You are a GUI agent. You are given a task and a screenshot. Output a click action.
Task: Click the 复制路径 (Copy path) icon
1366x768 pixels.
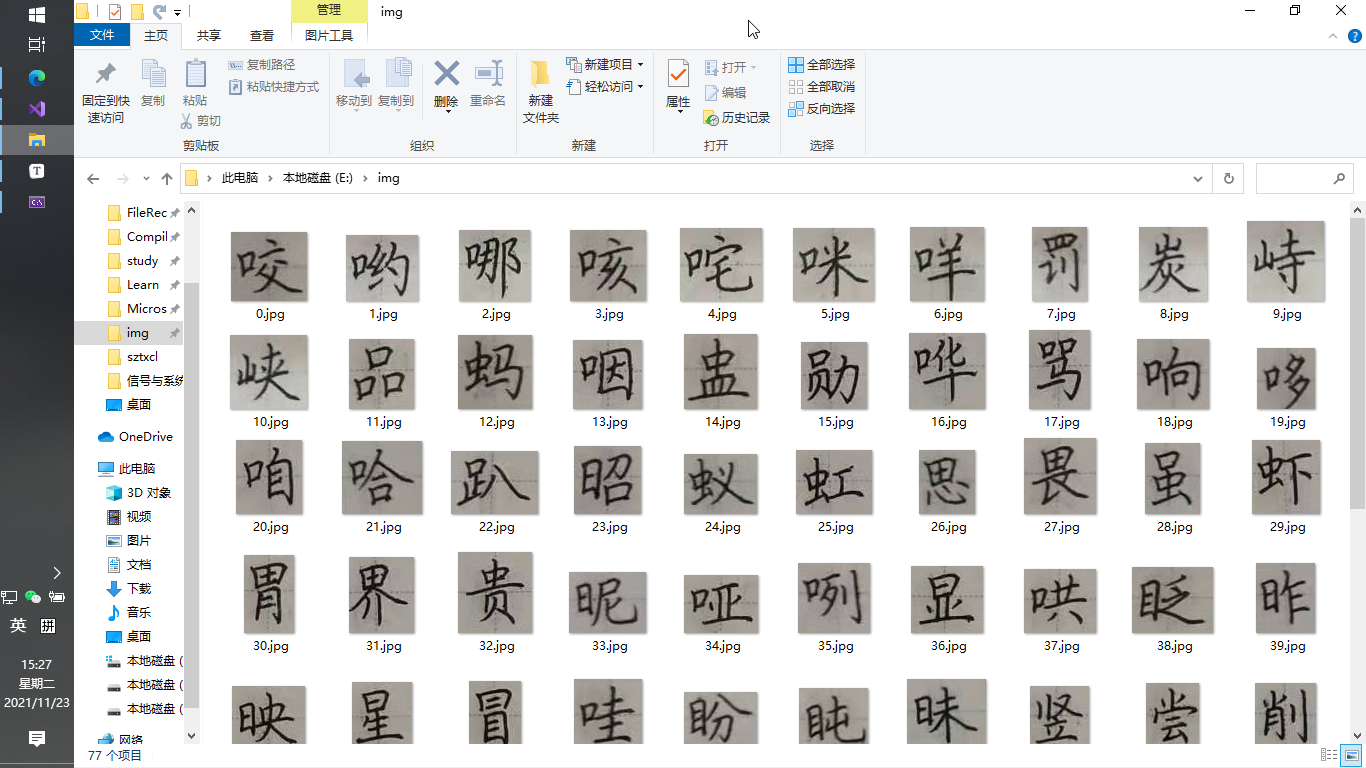tap(262, 64)
